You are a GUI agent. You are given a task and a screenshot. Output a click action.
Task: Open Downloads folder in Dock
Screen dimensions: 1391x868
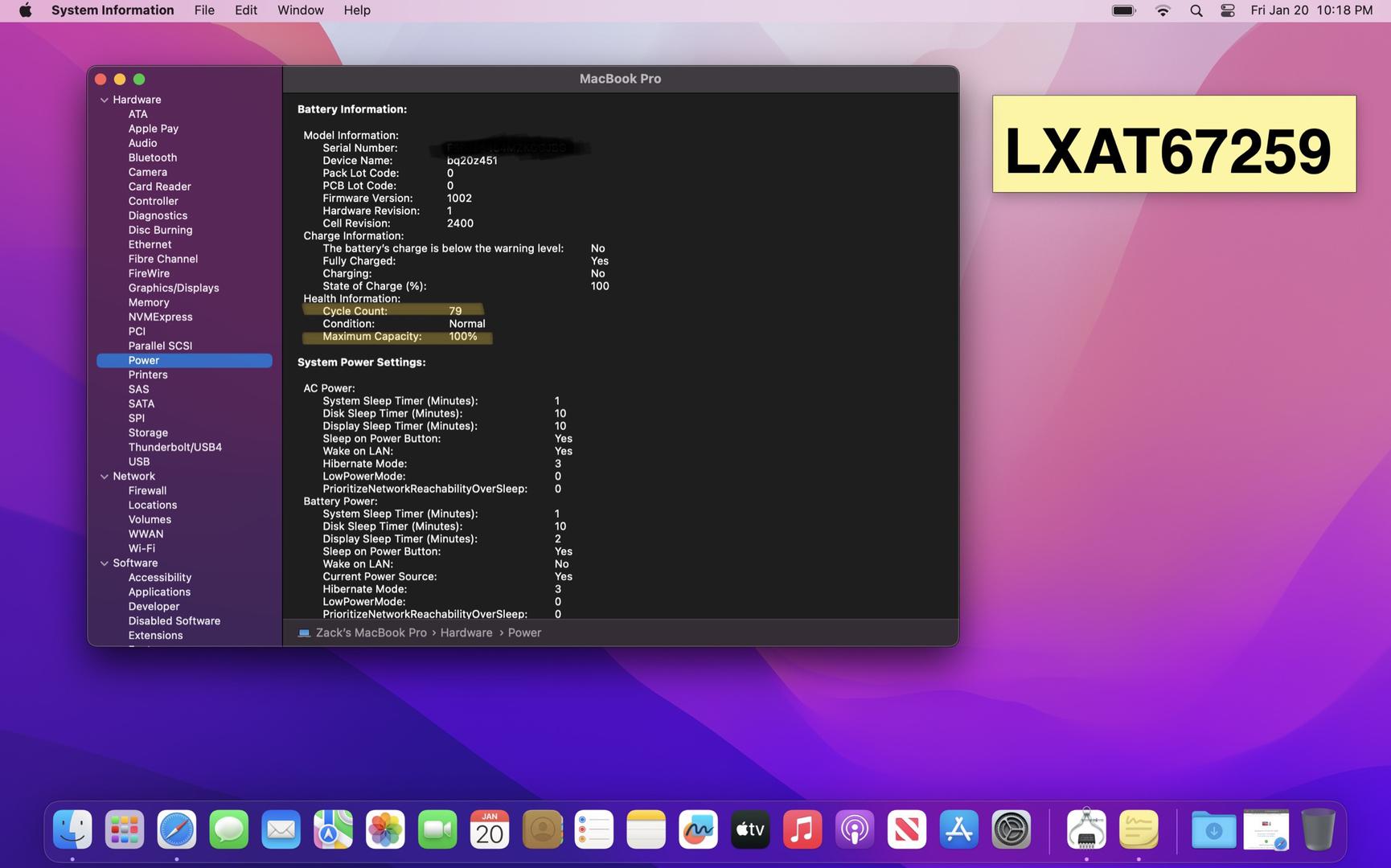(1213, 829)
